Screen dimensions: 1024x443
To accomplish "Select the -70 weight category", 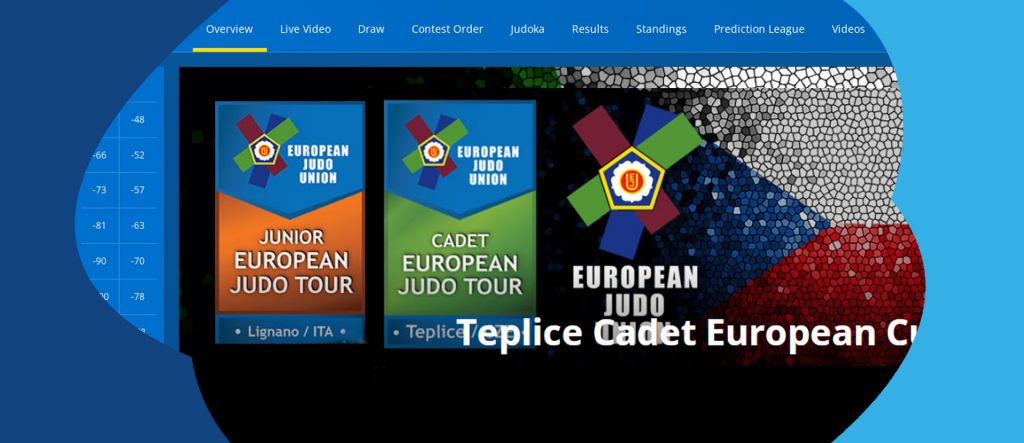I will [137, 261].
